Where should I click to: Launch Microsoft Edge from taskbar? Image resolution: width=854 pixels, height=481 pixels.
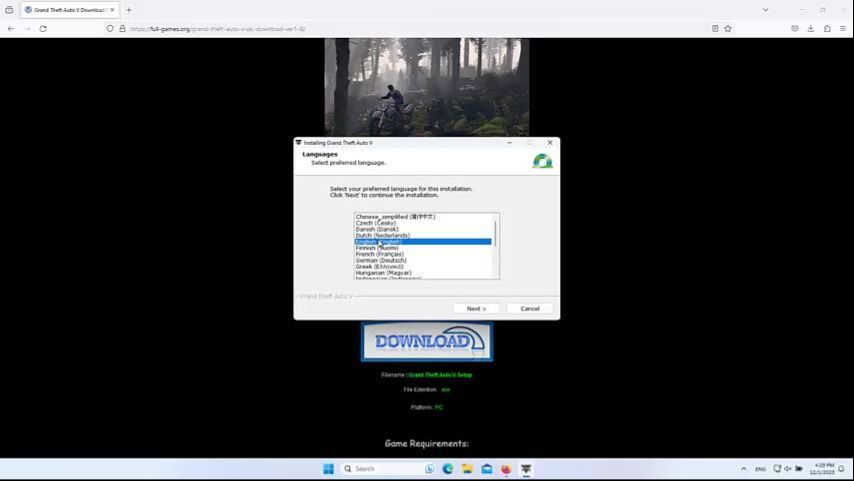click(x=448, y=469)
